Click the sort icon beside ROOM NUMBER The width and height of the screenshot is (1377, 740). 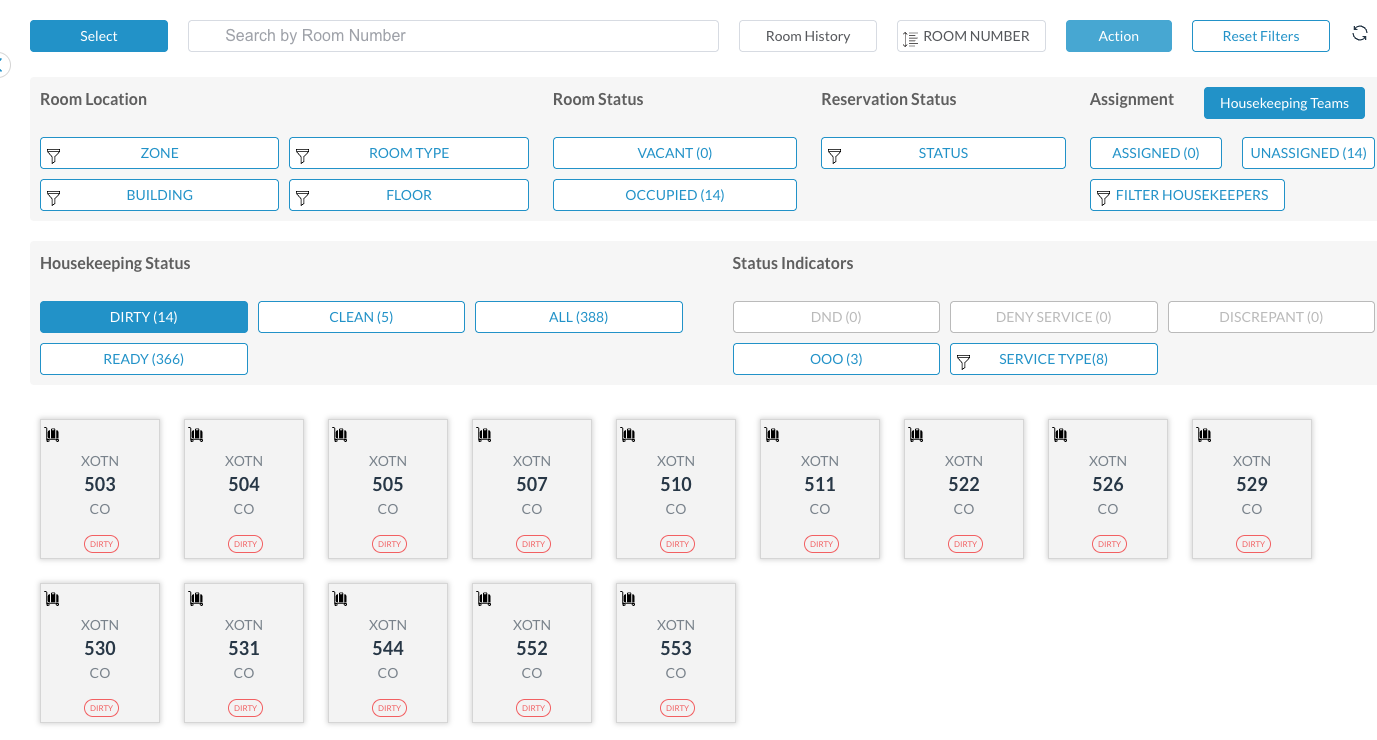pos(910,38)
